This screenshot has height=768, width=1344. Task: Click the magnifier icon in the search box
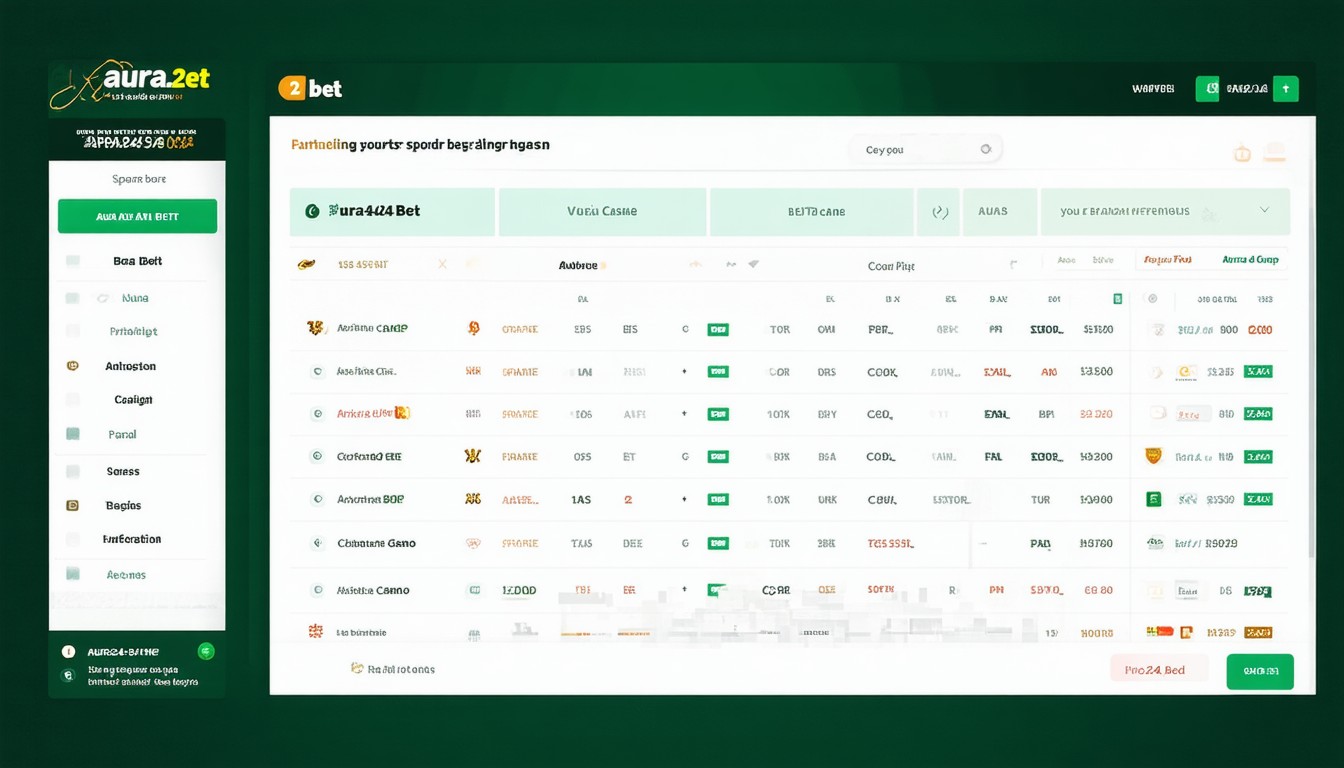pos(985,149)
